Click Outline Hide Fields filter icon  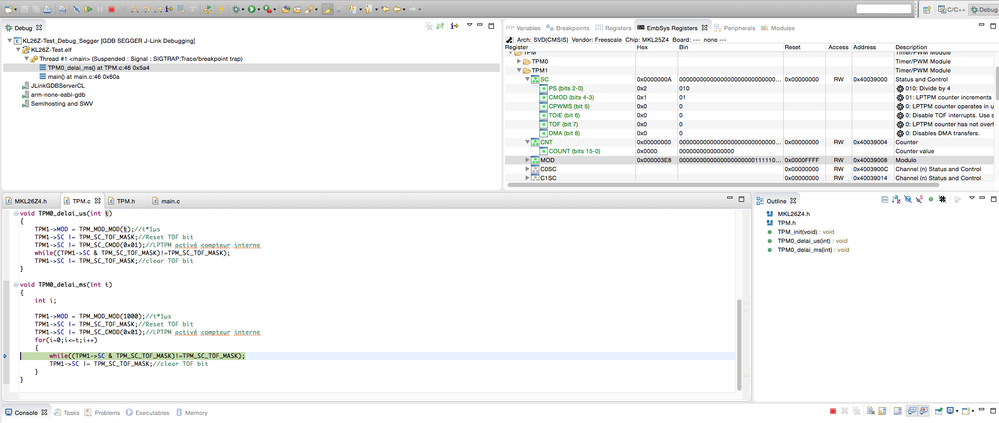tap(908, 199)
